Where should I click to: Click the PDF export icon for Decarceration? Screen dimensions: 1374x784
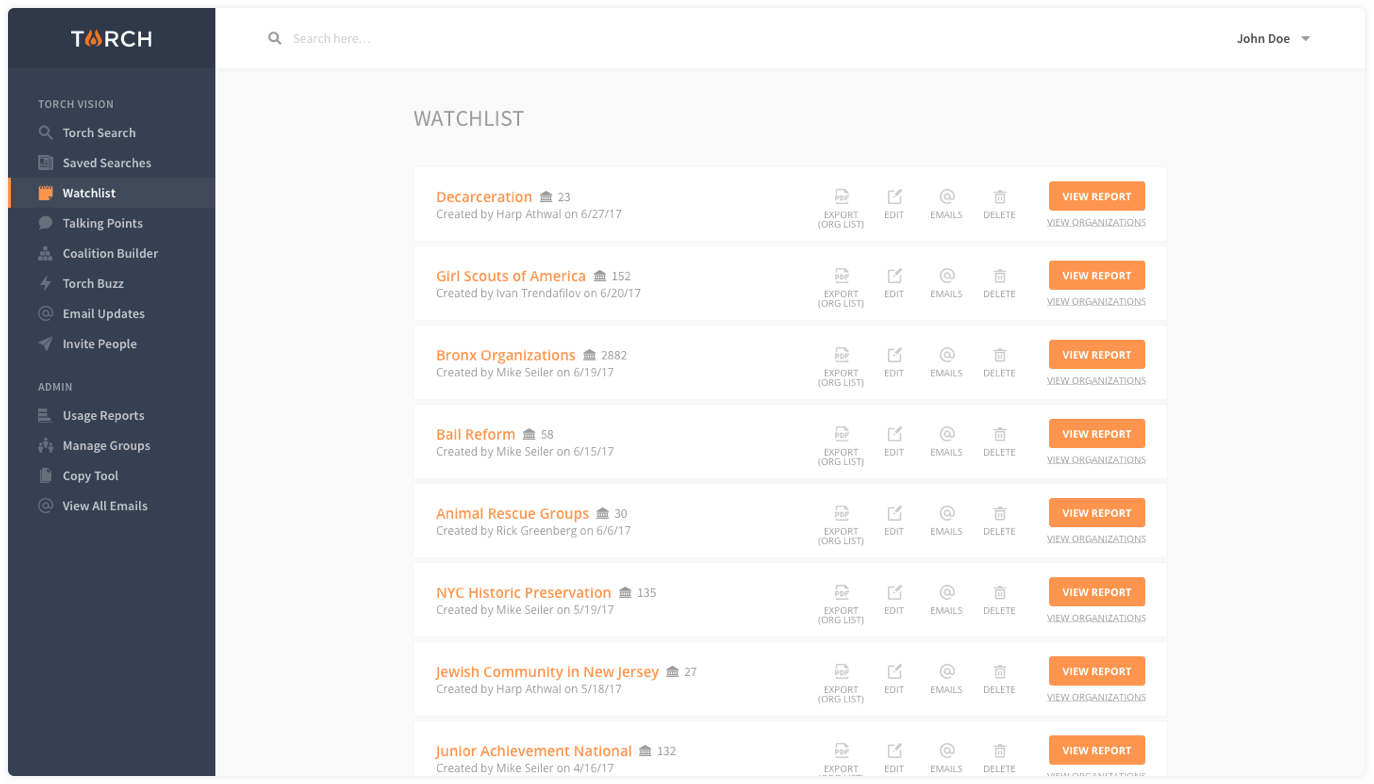coord(841,197)
